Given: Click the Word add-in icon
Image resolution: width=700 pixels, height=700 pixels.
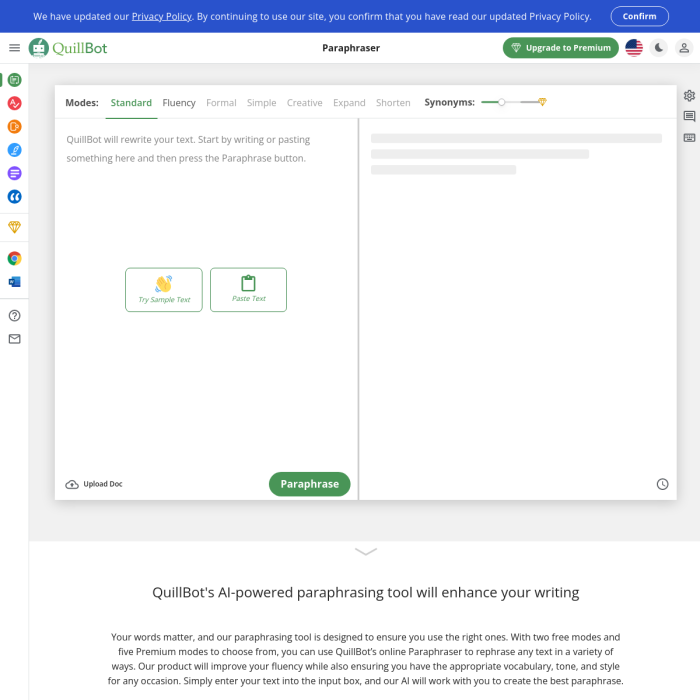Looking at the screenshot, I should pyautogui.click(x=14, y=282).
